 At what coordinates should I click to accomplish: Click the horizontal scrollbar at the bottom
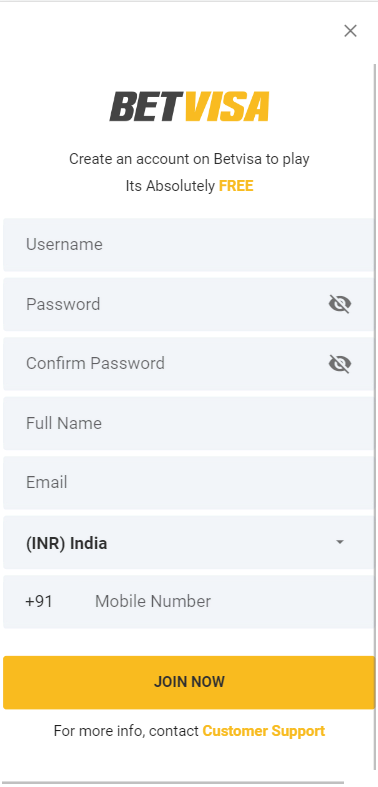(x=172, y=782)
